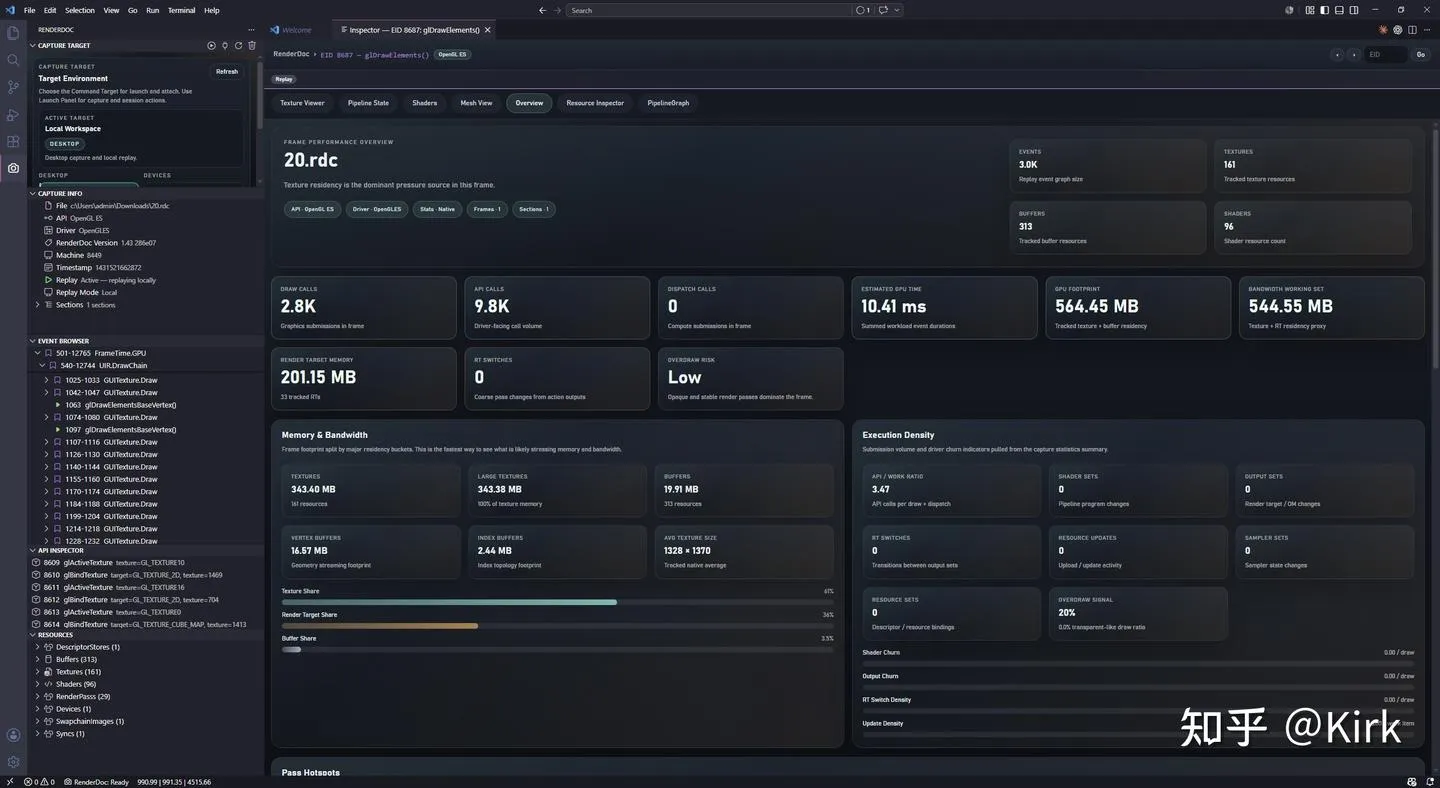Expand the Sections row in Capture Info

tap(38, 305)
